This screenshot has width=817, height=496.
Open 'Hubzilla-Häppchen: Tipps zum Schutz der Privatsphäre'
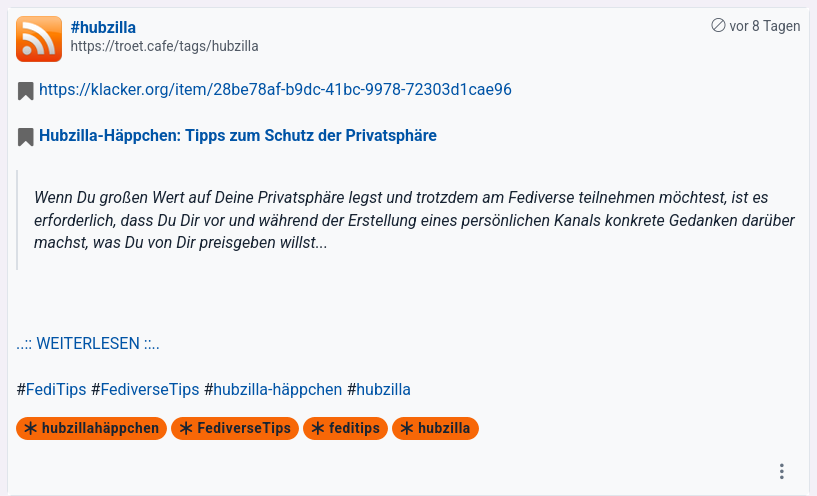tap(238, 136)
